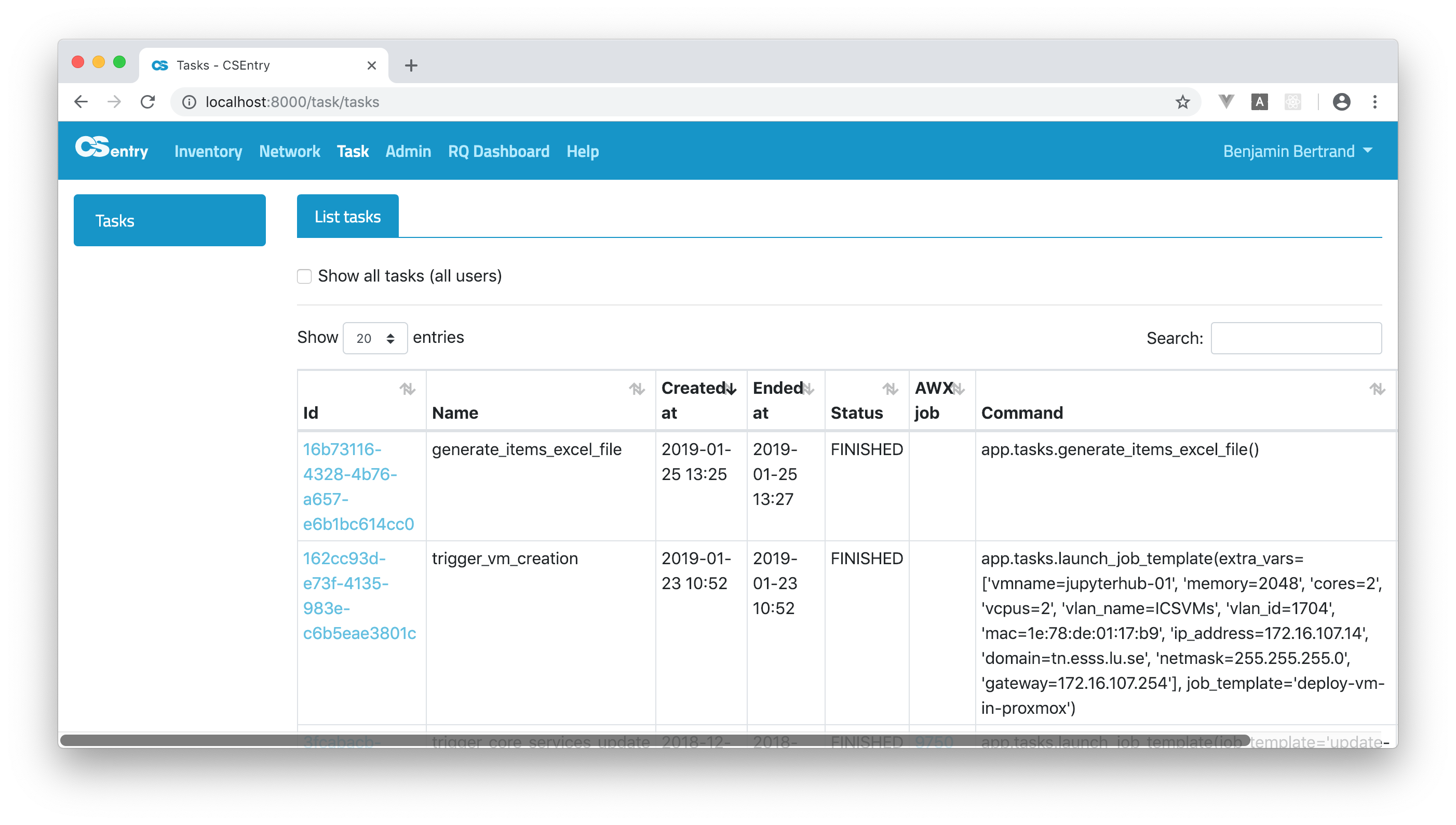Click the Tasks sidebar button
Image resolution: width=1456 pixels, height=825 pixels.
click(169, 220)
